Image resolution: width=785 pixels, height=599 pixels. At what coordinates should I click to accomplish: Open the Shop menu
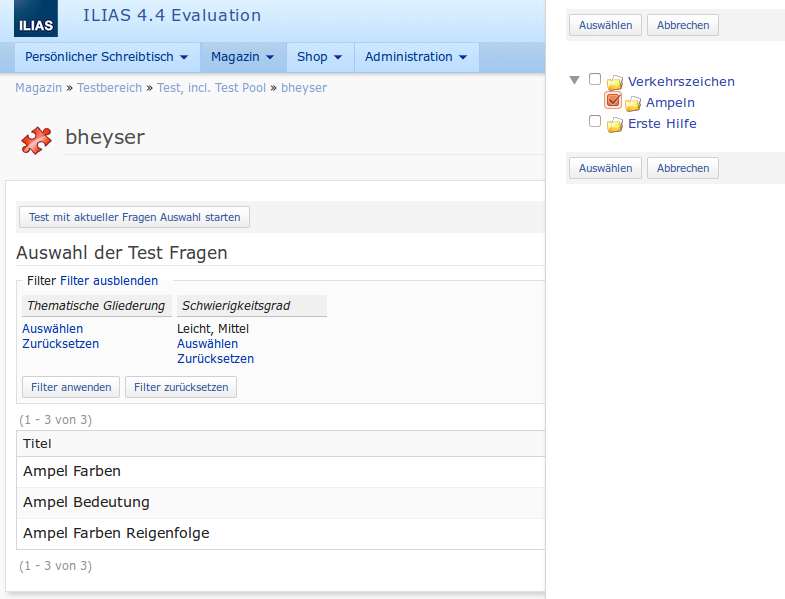pyautogui.click(x=319, y=57)
